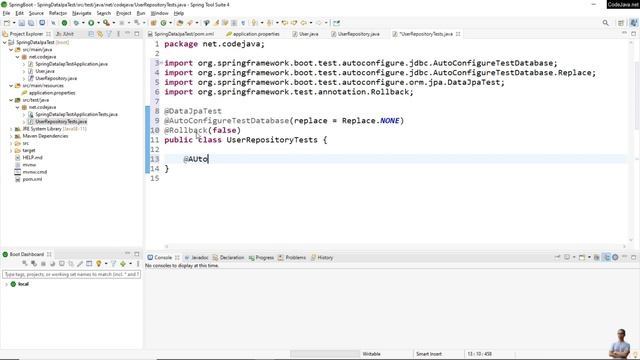Collapse the src/test/java folder
The image size is (640, 360).
click(x=11, y=100)
